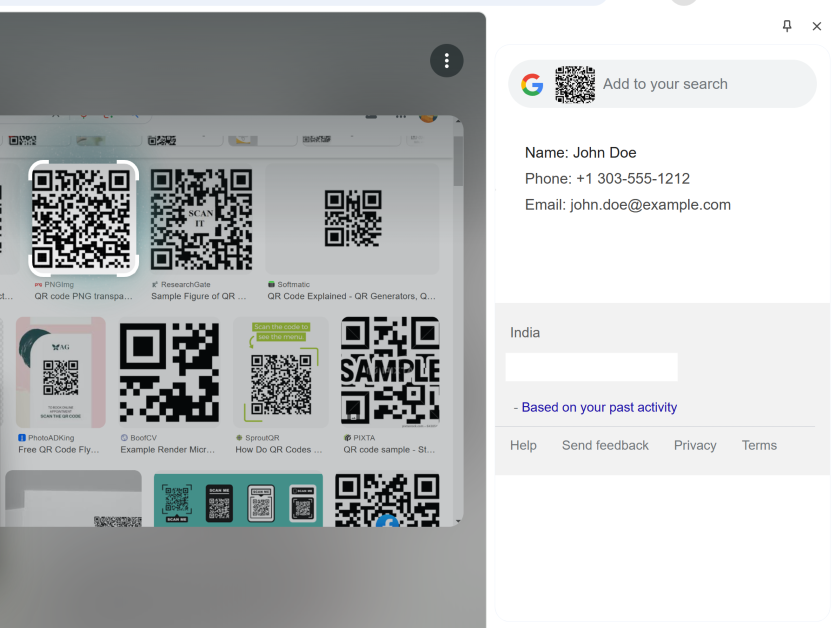Image resolution: width=836 pixels, height=628 pixels.
Task: Click the first QR code filter chip
Action: click(38, 140)
